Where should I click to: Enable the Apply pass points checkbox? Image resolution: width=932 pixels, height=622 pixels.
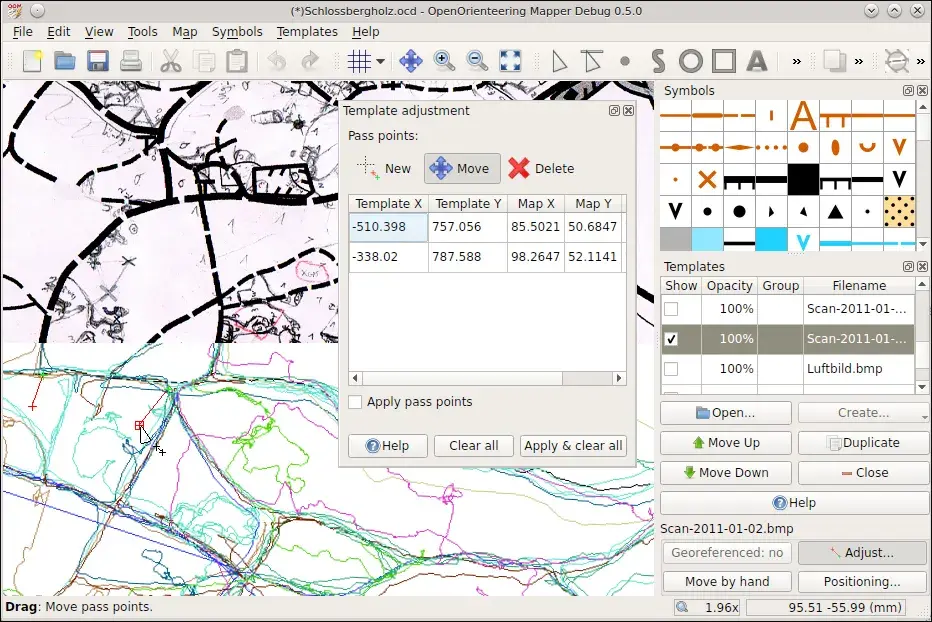pos(355,402)
